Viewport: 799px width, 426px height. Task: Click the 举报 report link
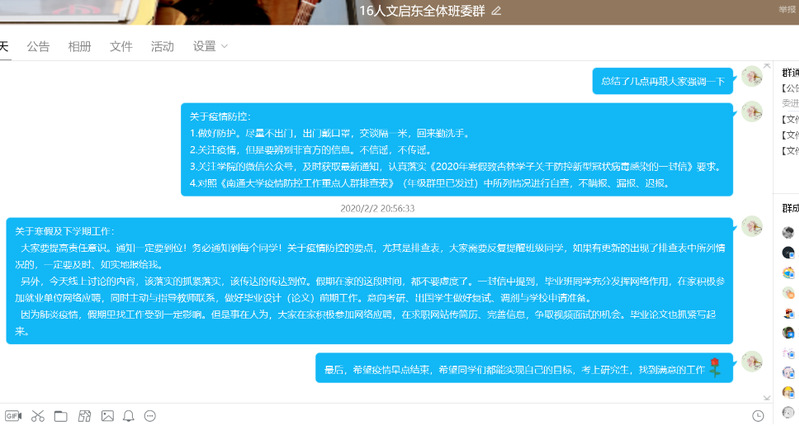(787, 9)
